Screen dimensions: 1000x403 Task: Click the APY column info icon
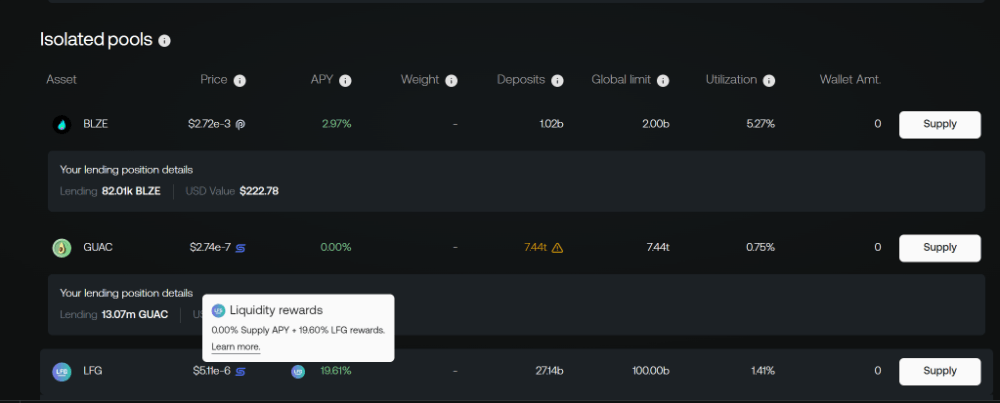click(x=345, y=80)
